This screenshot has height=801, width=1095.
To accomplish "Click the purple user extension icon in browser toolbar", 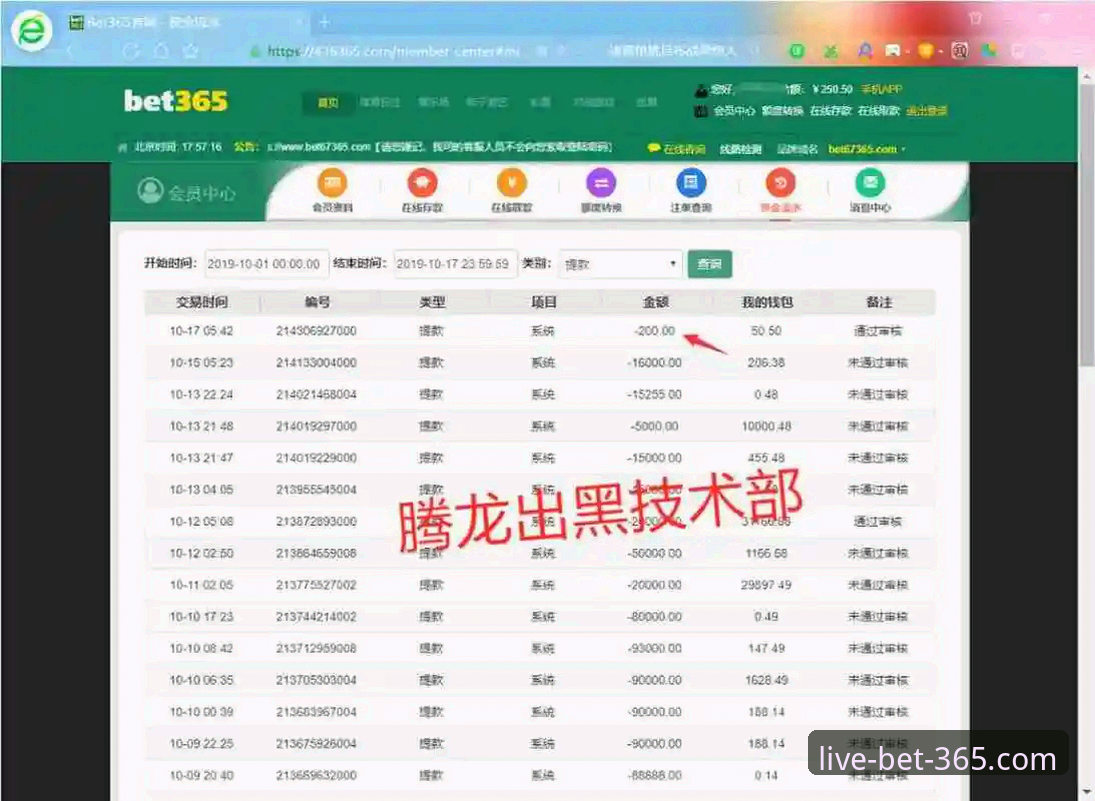I will [x=865, y=51].
